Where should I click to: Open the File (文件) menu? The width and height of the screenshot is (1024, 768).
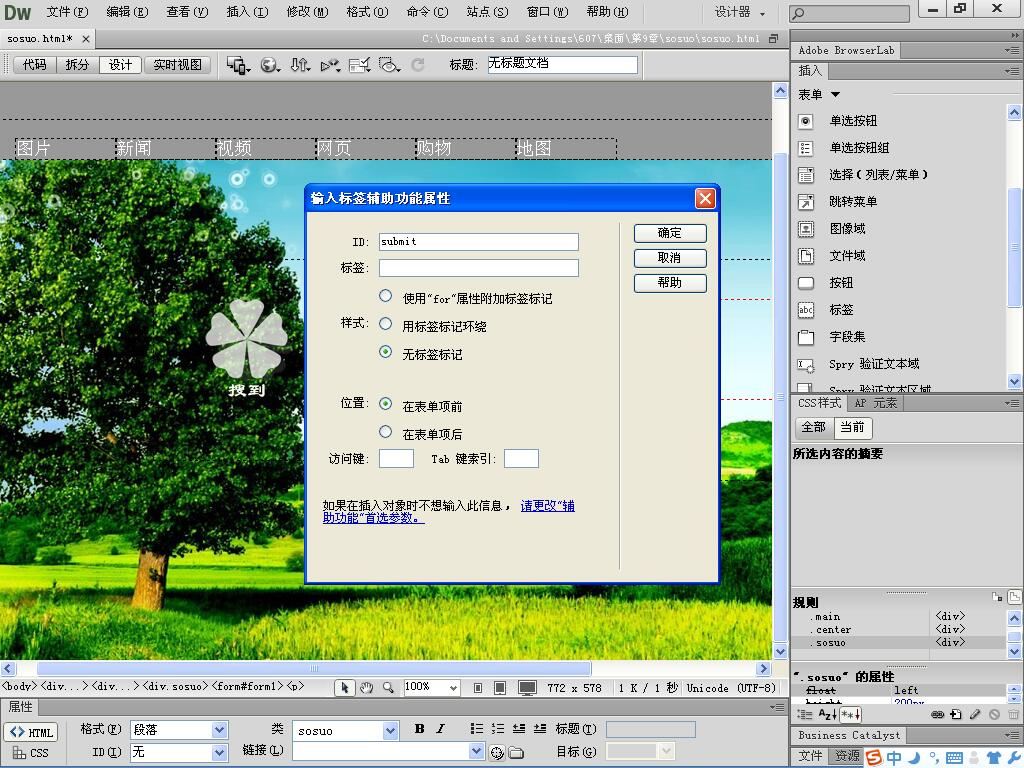[67, 12]
